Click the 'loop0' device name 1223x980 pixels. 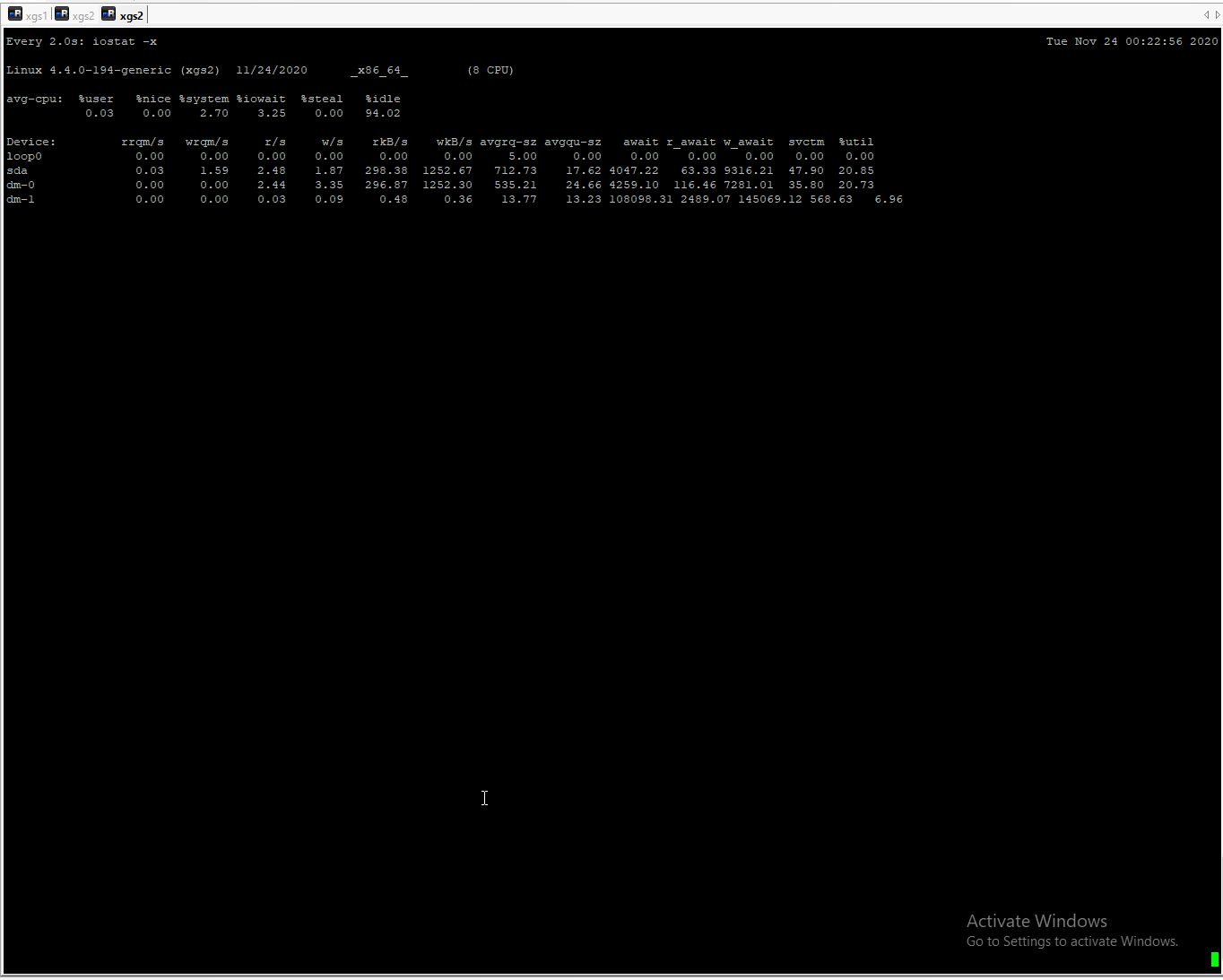tap(24, 156)
